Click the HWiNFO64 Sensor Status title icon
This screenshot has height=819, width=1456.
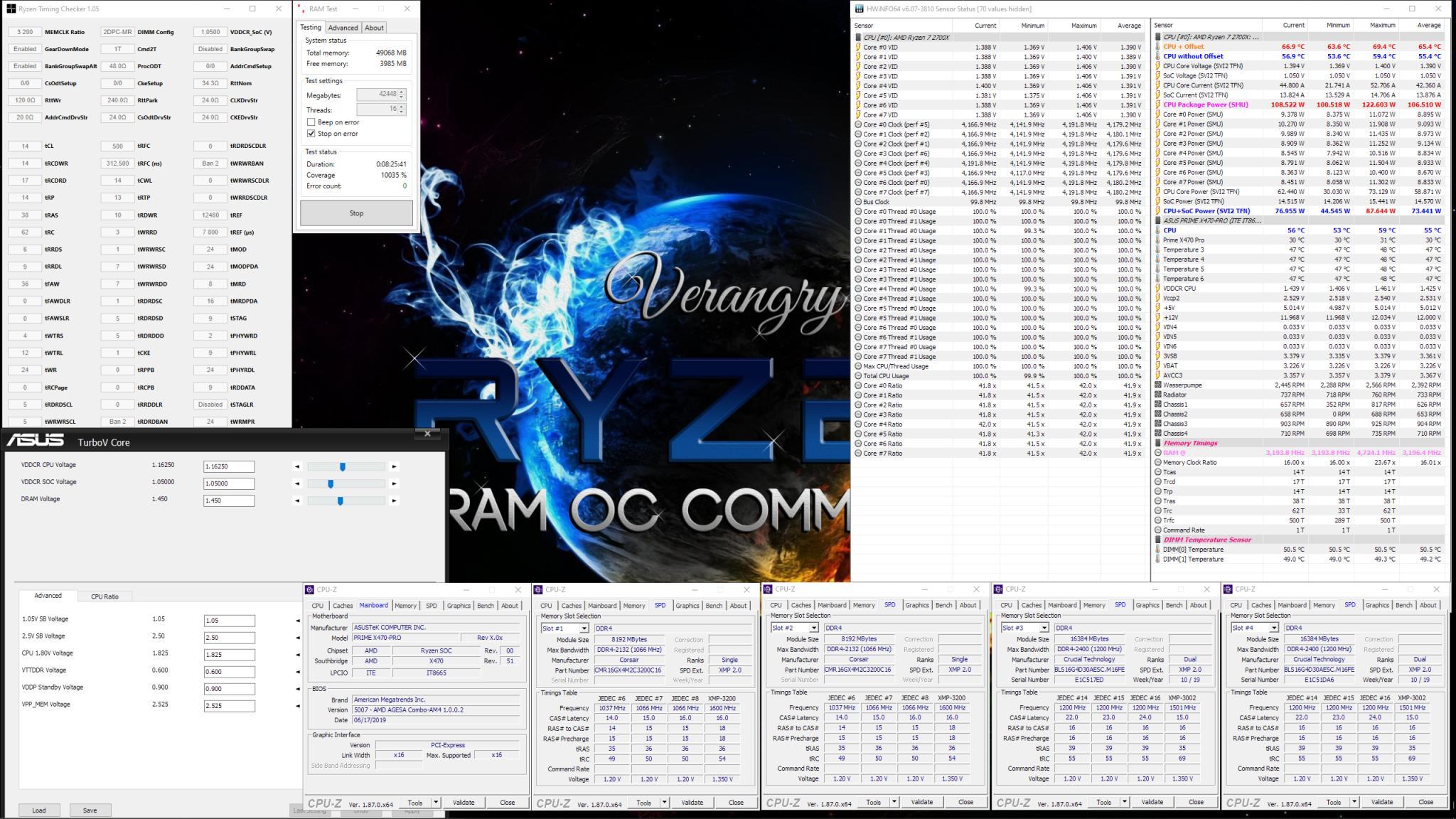(x=859, y=9)
